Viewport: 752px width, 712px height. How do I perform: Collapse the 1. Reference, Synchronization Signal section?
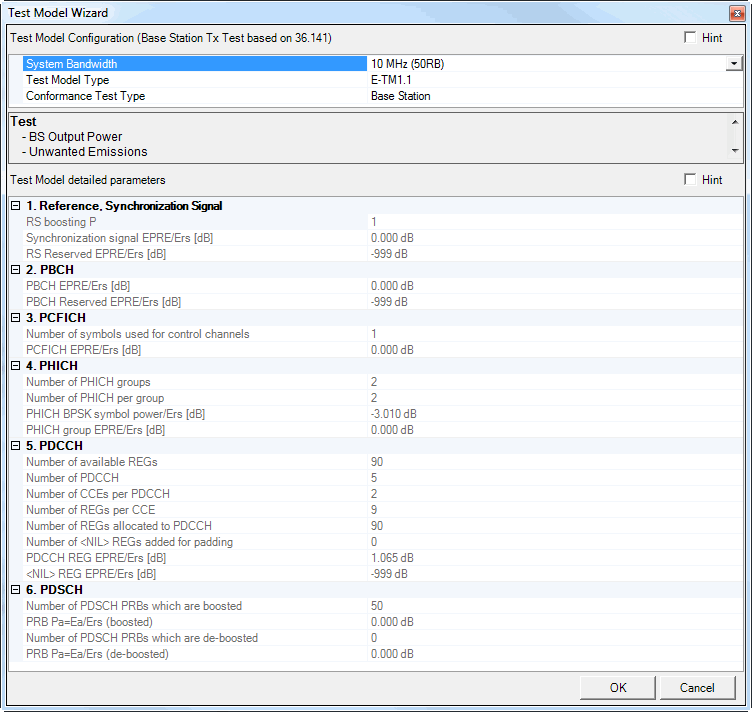[x=15, y=206]
